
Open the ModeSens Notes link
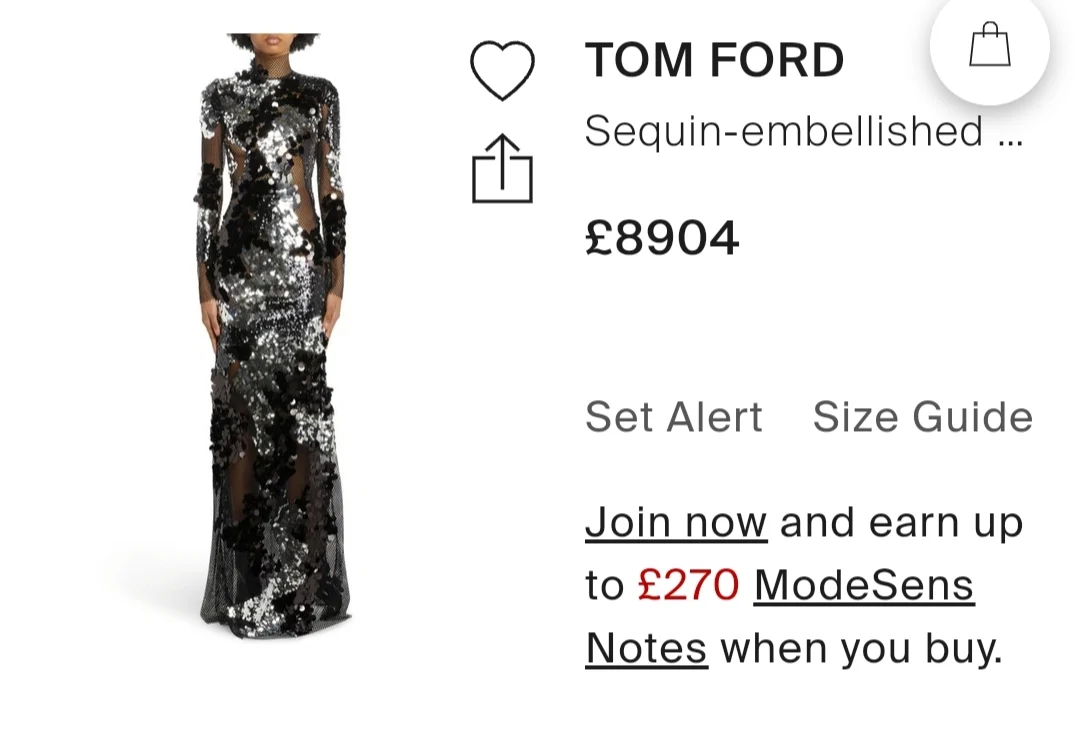[x=863, y=586]
